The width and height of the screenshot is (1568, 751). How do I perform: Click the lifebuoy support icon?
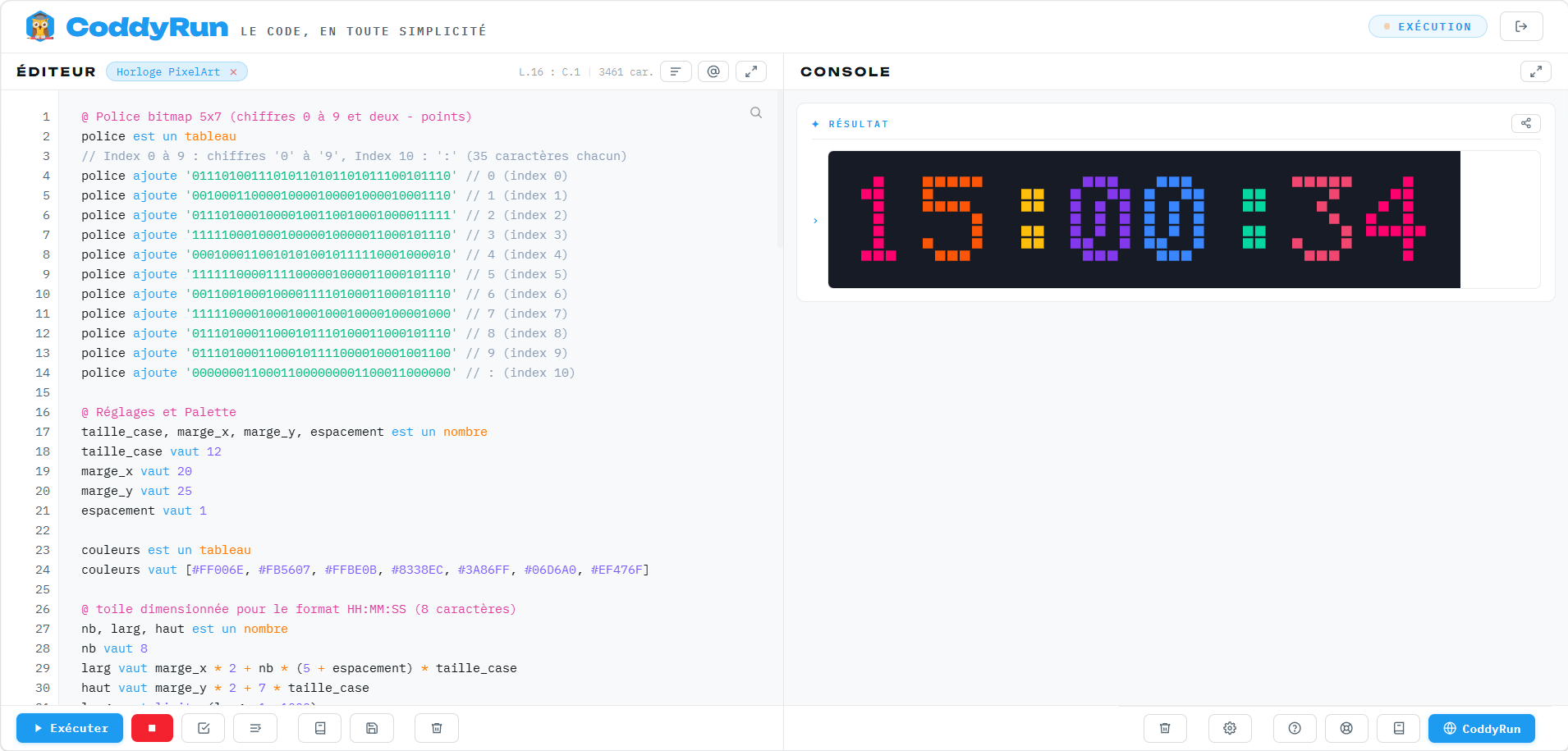click(x=1346, y=728)
